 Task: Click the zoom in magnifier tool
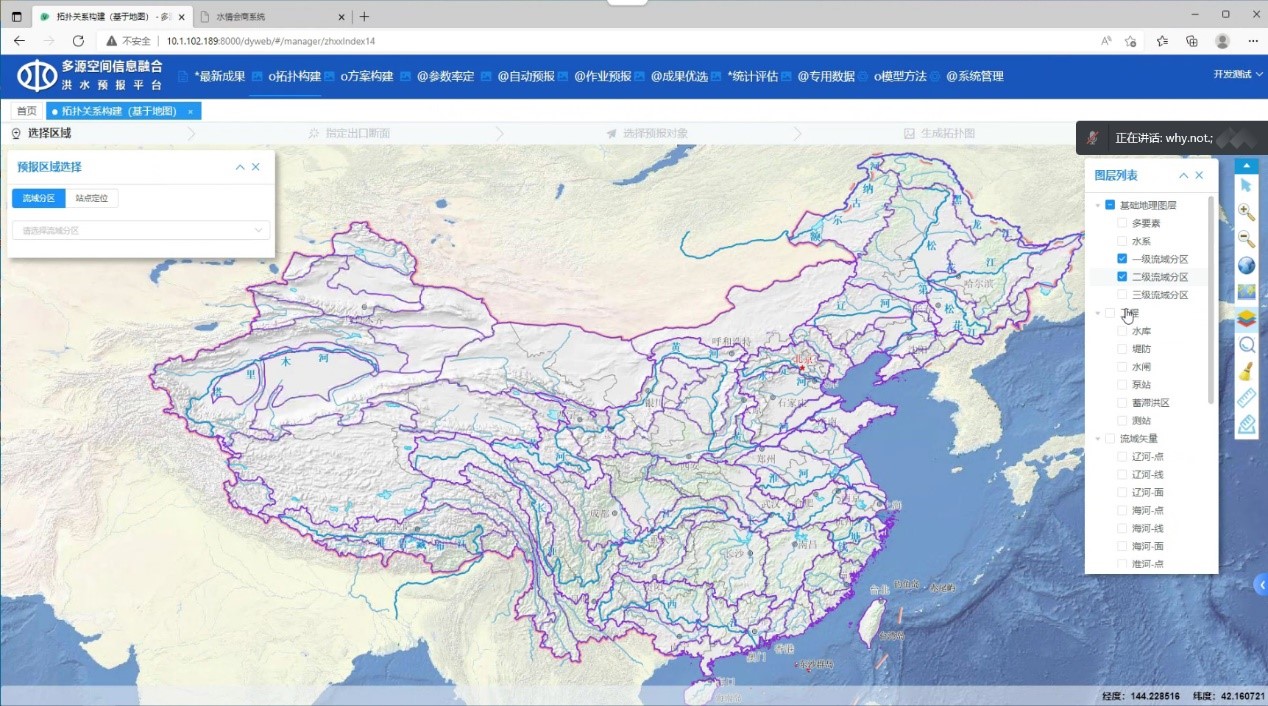(x=1246, y=212)
